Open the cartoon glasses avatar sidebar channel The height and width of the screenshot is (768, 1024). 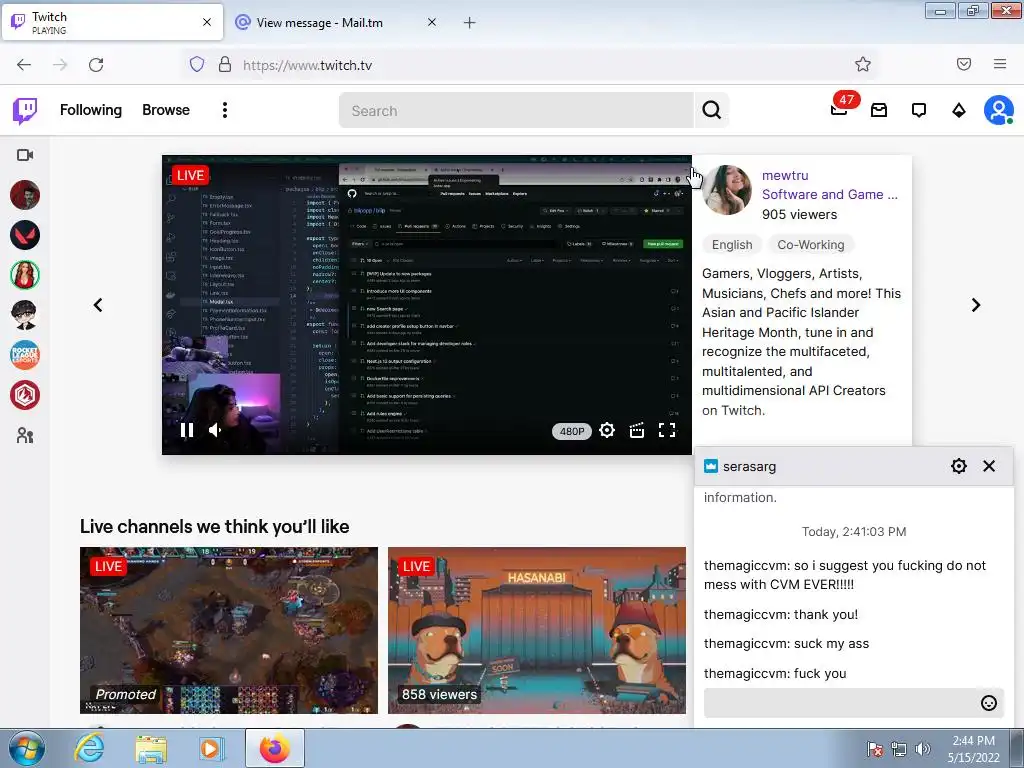click(25, 315)
